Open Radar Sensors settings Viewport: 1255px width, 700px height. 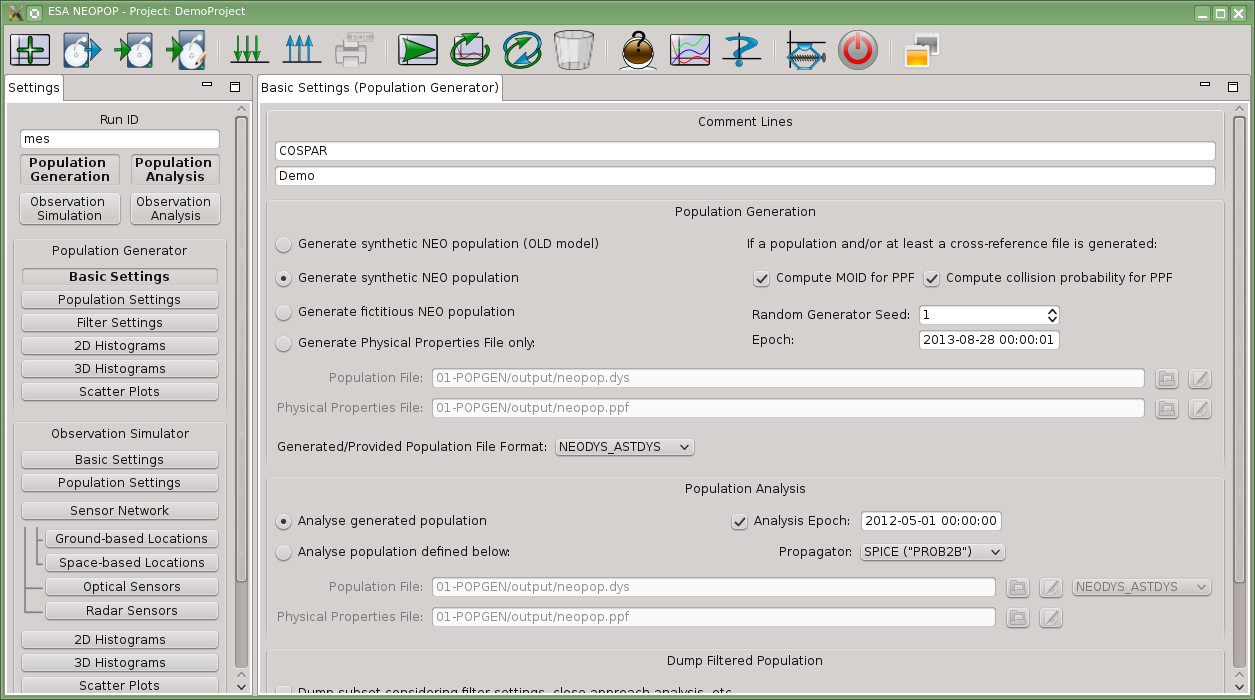click(131, 611)
